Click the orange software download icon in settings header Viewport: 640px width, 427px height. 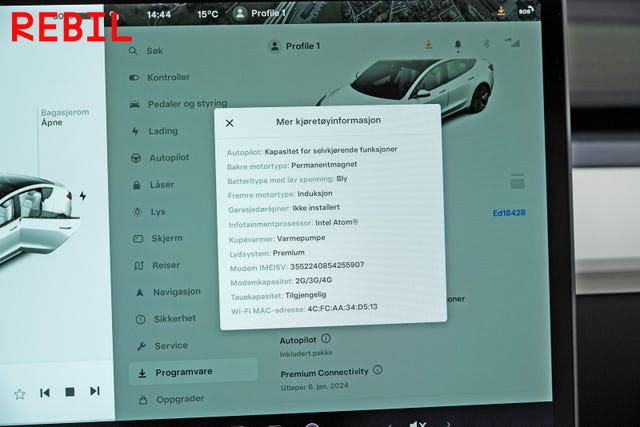pyautogui.click(x=428, y=44)
